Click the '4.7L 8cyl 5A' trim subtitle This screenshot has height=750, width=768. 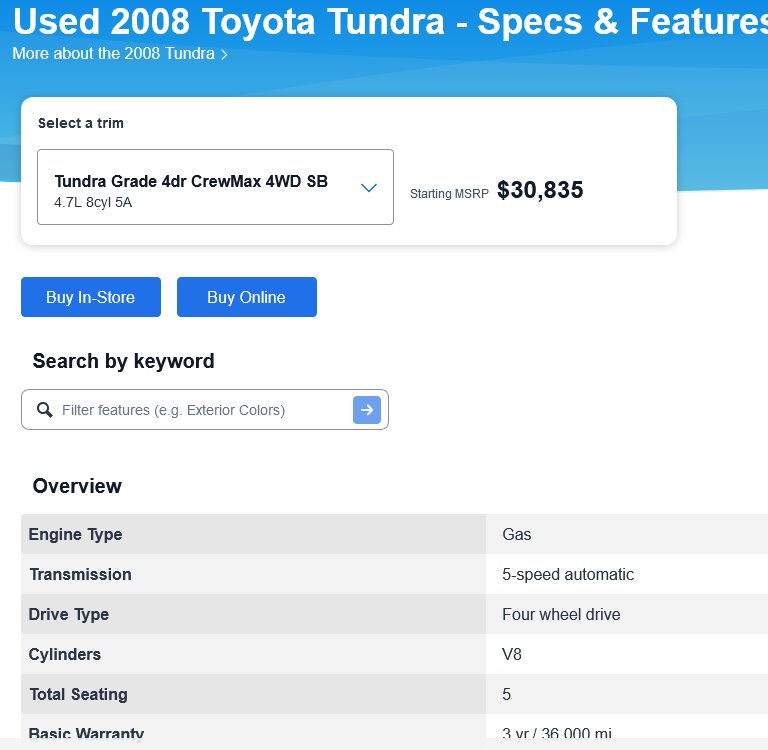(93, 202)
